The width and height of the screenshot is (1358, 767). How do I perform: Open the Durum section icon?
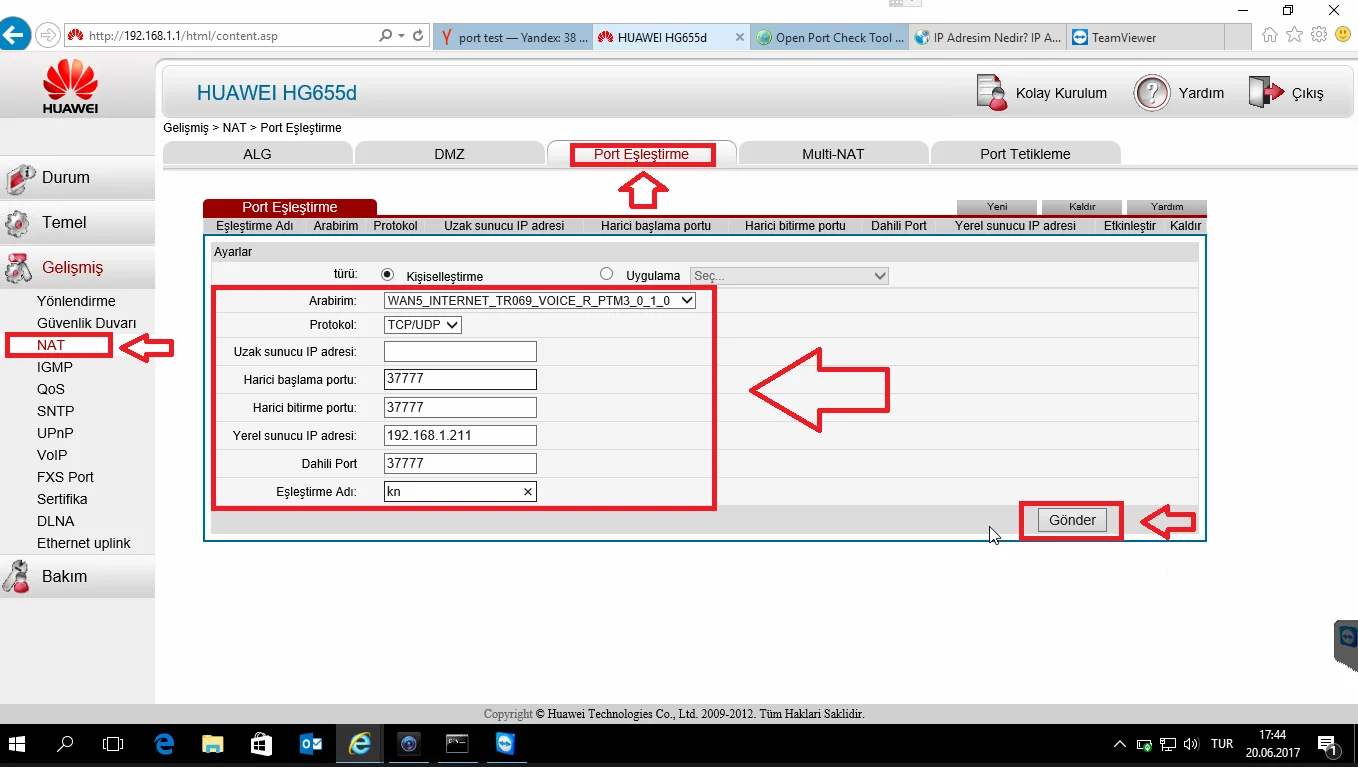[21, 179]
